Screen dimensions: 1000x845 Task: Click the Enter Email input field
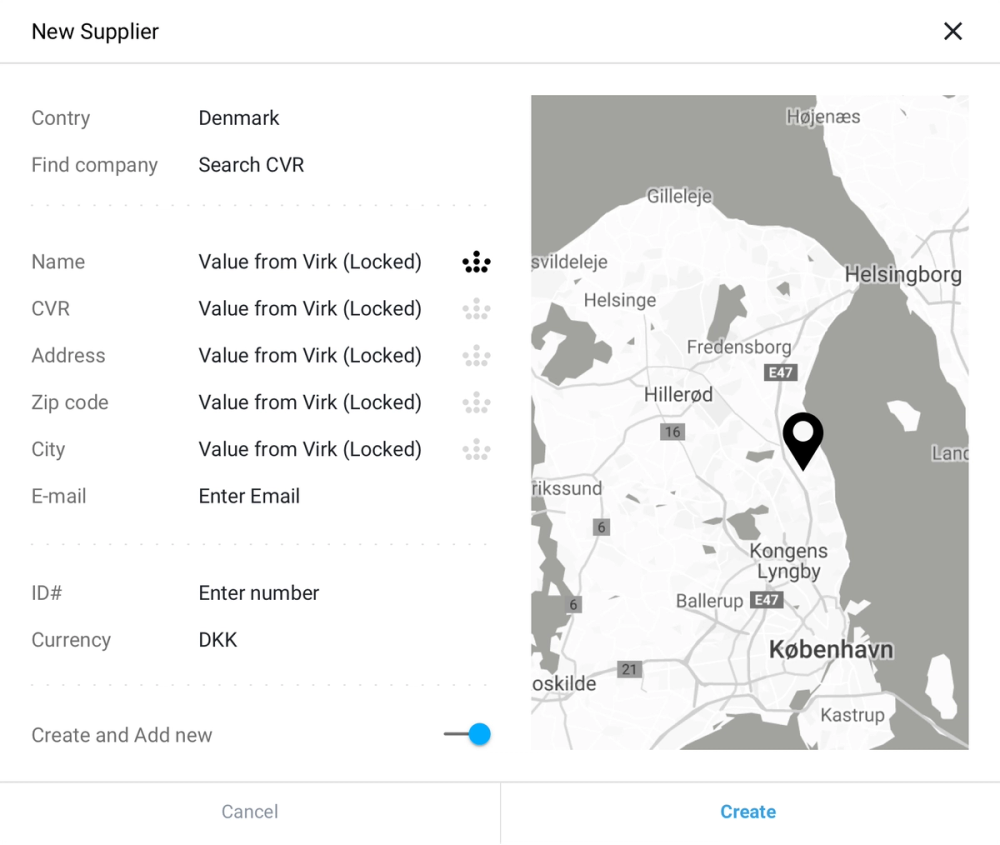249,496
